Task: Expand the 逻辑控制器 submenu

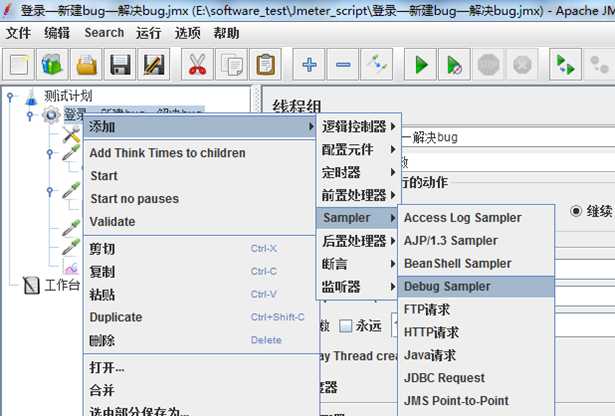Action: click(x=358, y=127)
